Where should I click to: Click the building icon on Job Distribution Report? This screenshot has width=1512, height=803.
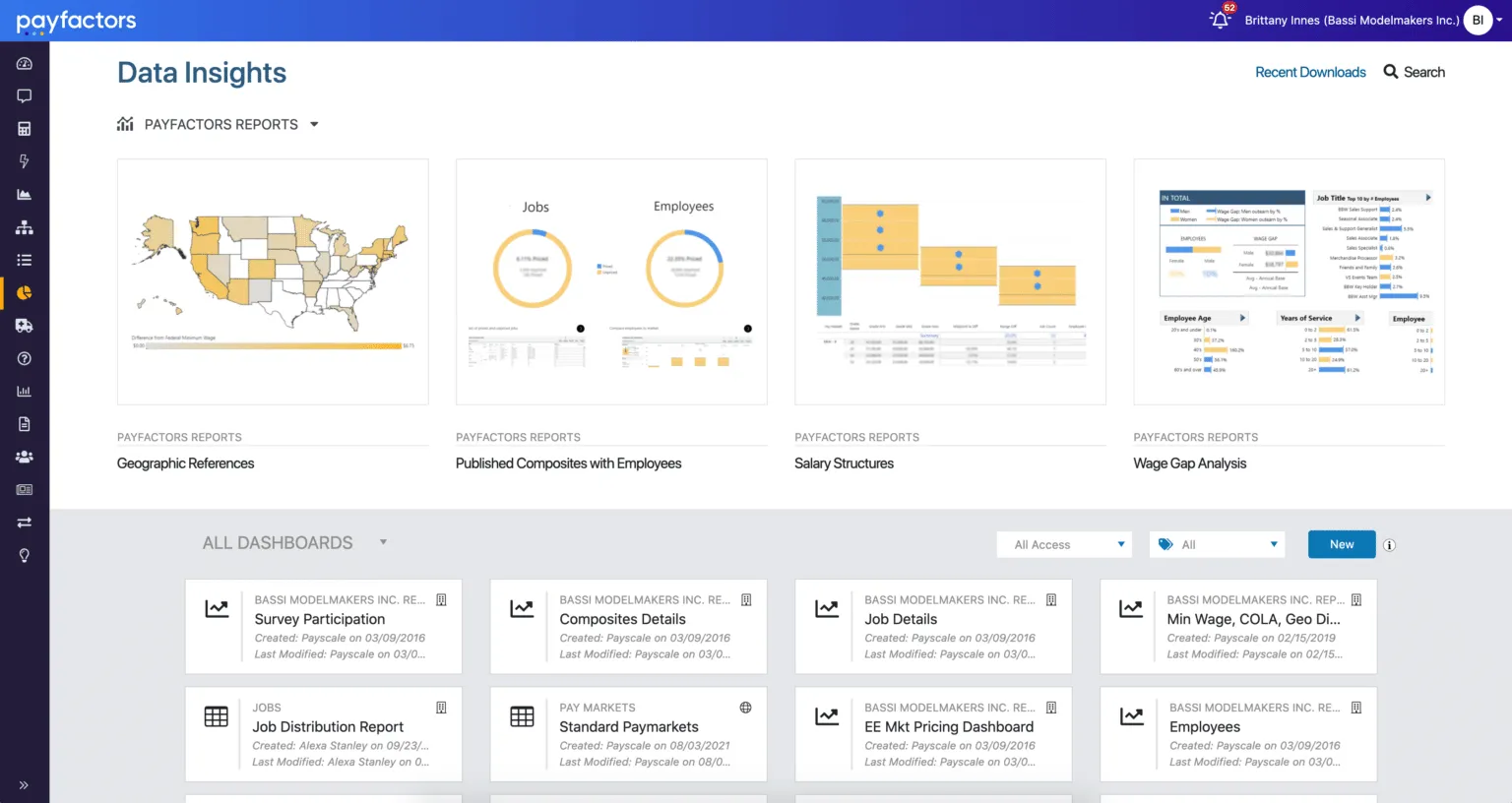(441, 708)
